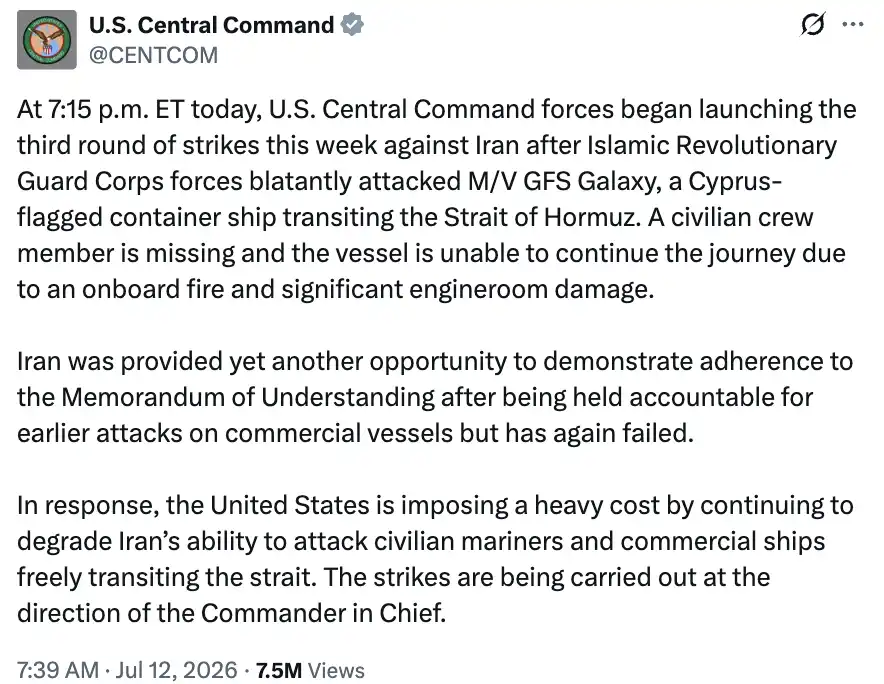Click the U.S. Central Command profile avatar
The image size is (884, 684).
47,39
